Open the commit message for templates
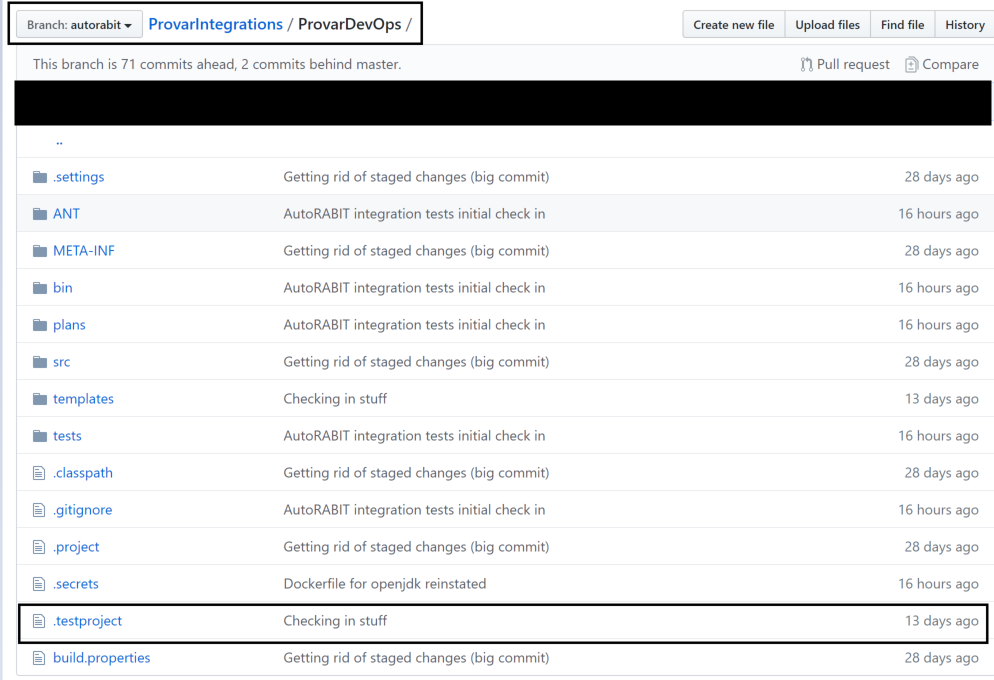The width and height of the screenshot is (994, 680). (x=335, y=399)
